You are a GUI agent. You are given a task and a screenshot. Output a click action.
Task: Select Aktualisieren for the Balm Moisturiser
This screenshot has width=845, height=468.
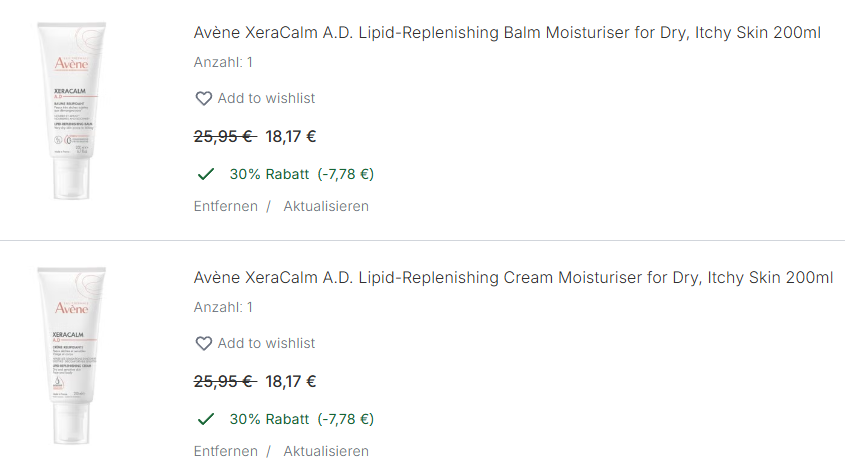(x=326, y=206)
